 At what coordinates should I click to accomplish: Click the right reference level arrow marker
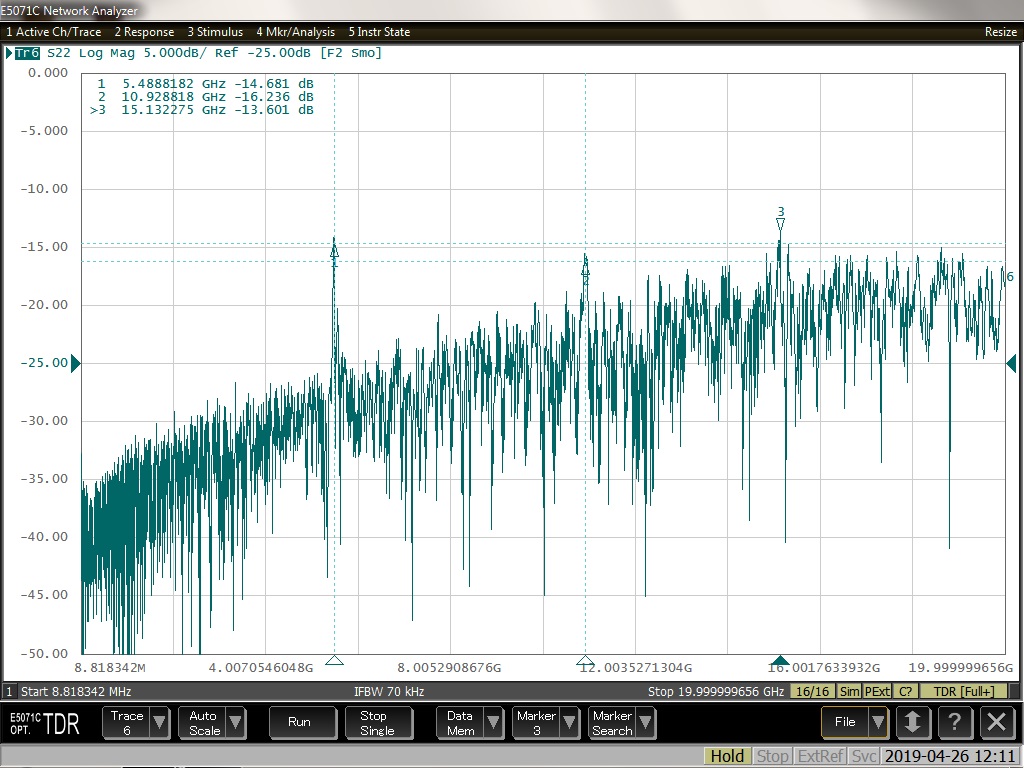click(1011, 364)
